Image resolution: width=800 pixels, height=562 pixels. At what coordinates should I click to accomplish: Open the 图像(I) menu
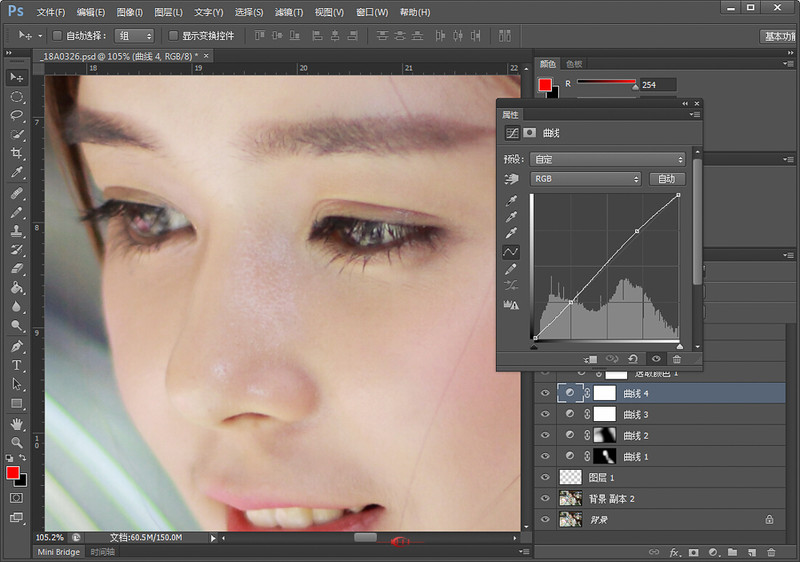click(x=130, y=12)
